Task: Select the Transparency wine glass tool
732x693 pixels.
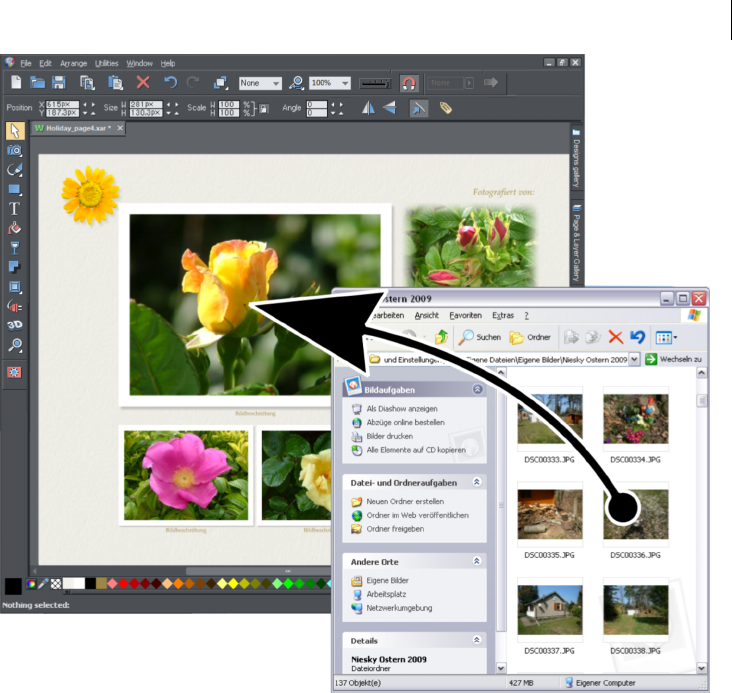Action: point(14,248)
